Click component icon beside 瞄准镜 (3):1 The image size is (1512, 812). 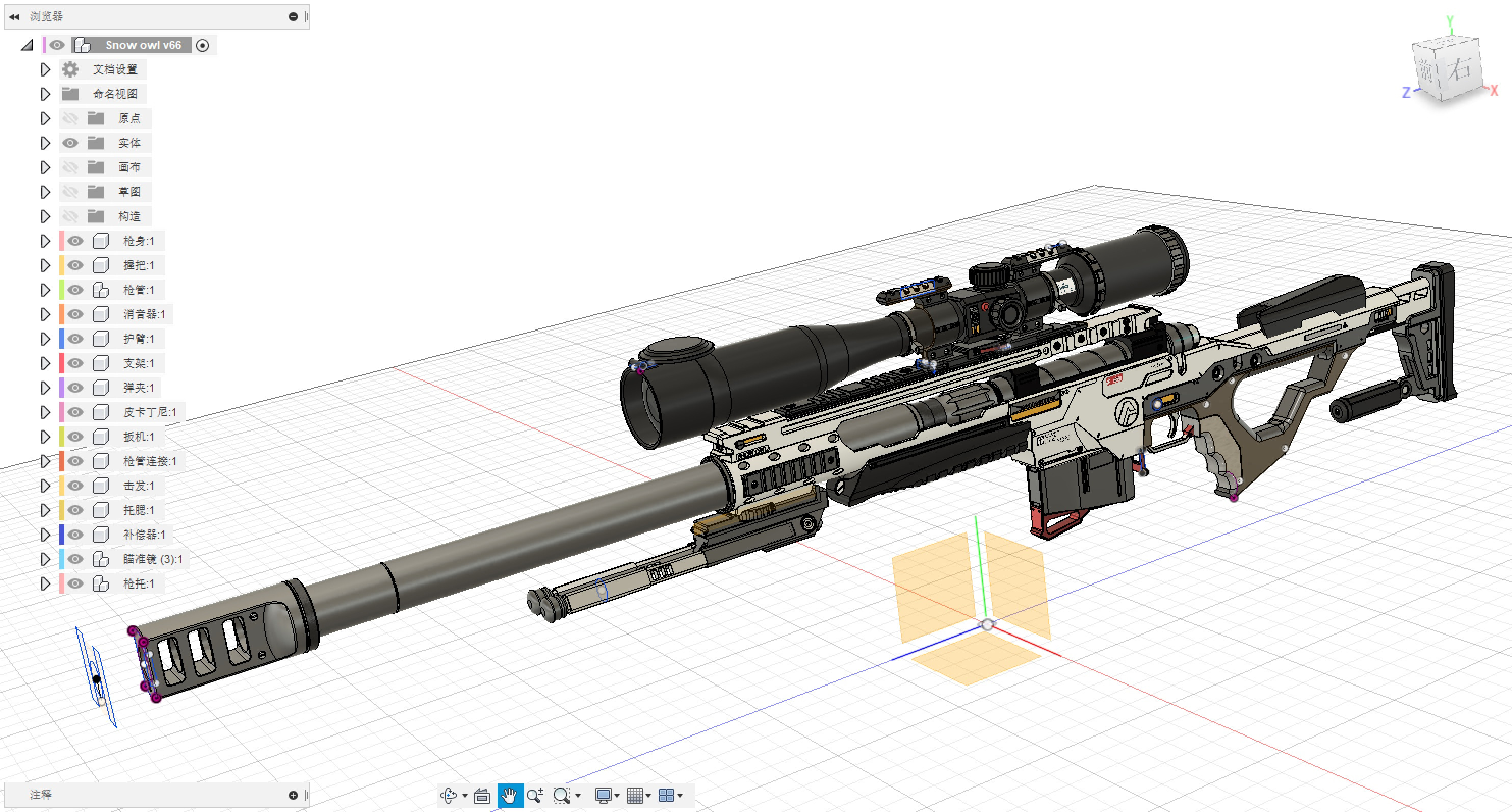coord(101,559)
